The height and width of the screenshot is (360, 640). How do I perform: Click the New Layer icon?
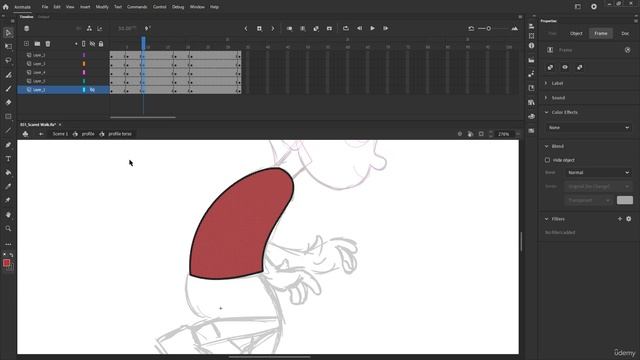coord(27,44)
